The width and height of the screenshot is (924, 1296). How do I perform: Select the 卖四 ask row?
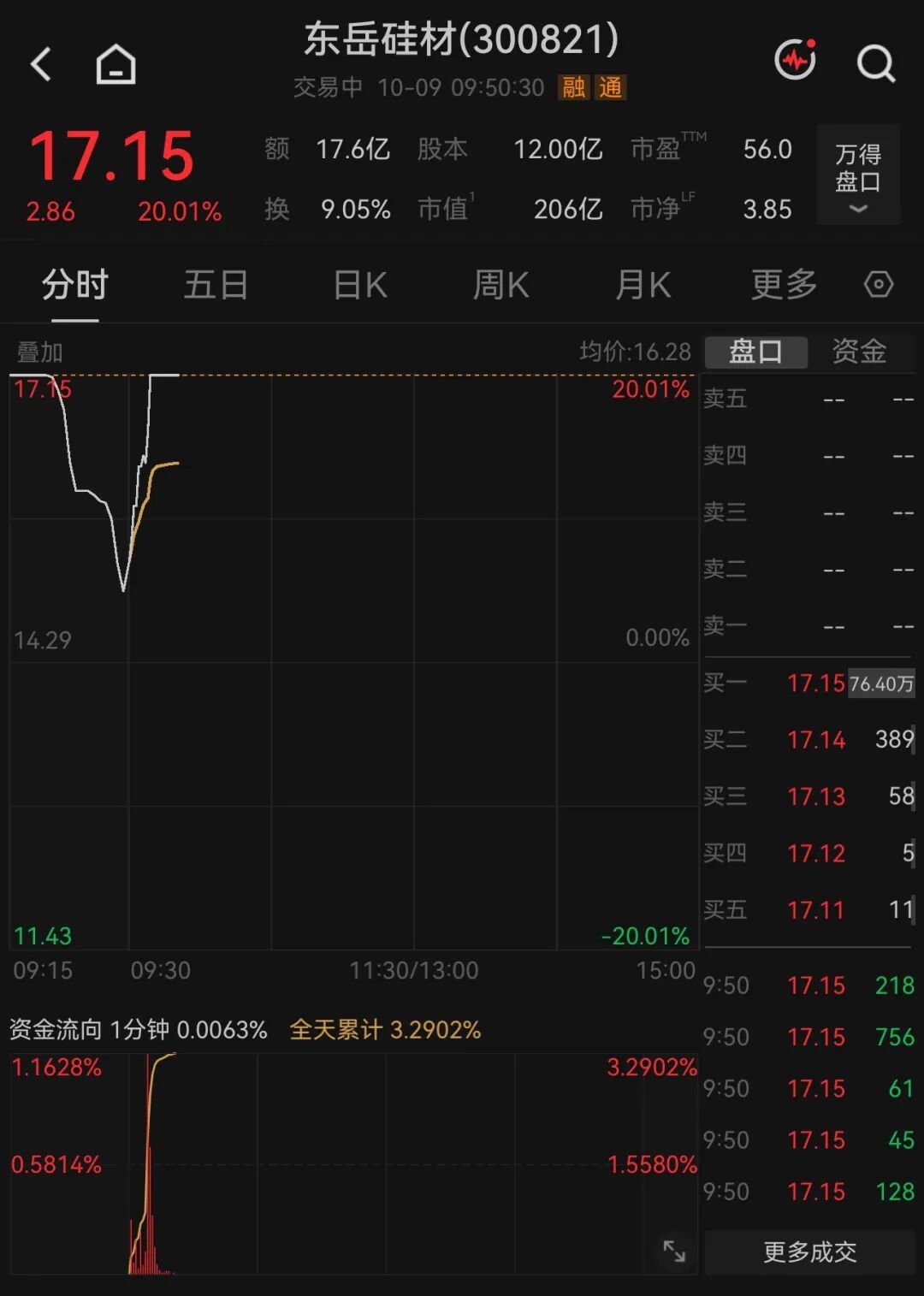(x=809, y=455)
